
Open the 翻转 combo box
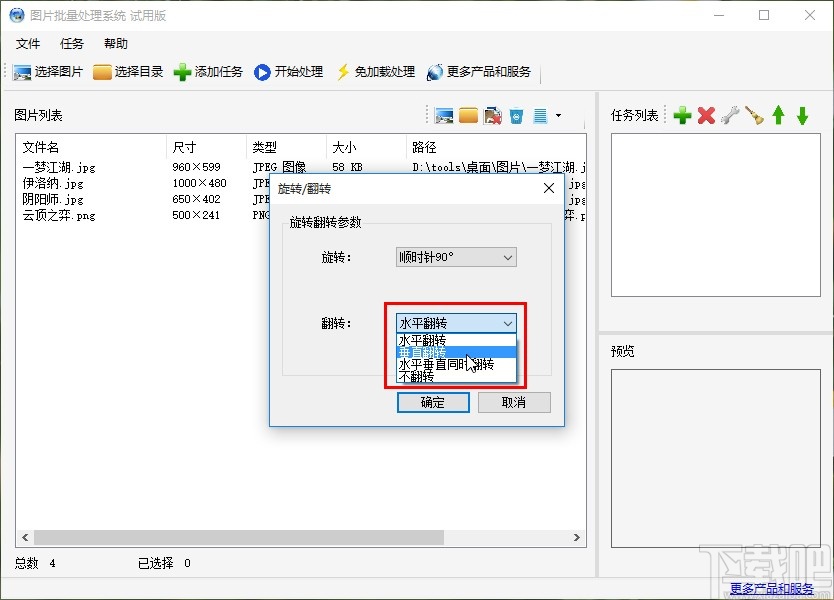tap(509, 322)
